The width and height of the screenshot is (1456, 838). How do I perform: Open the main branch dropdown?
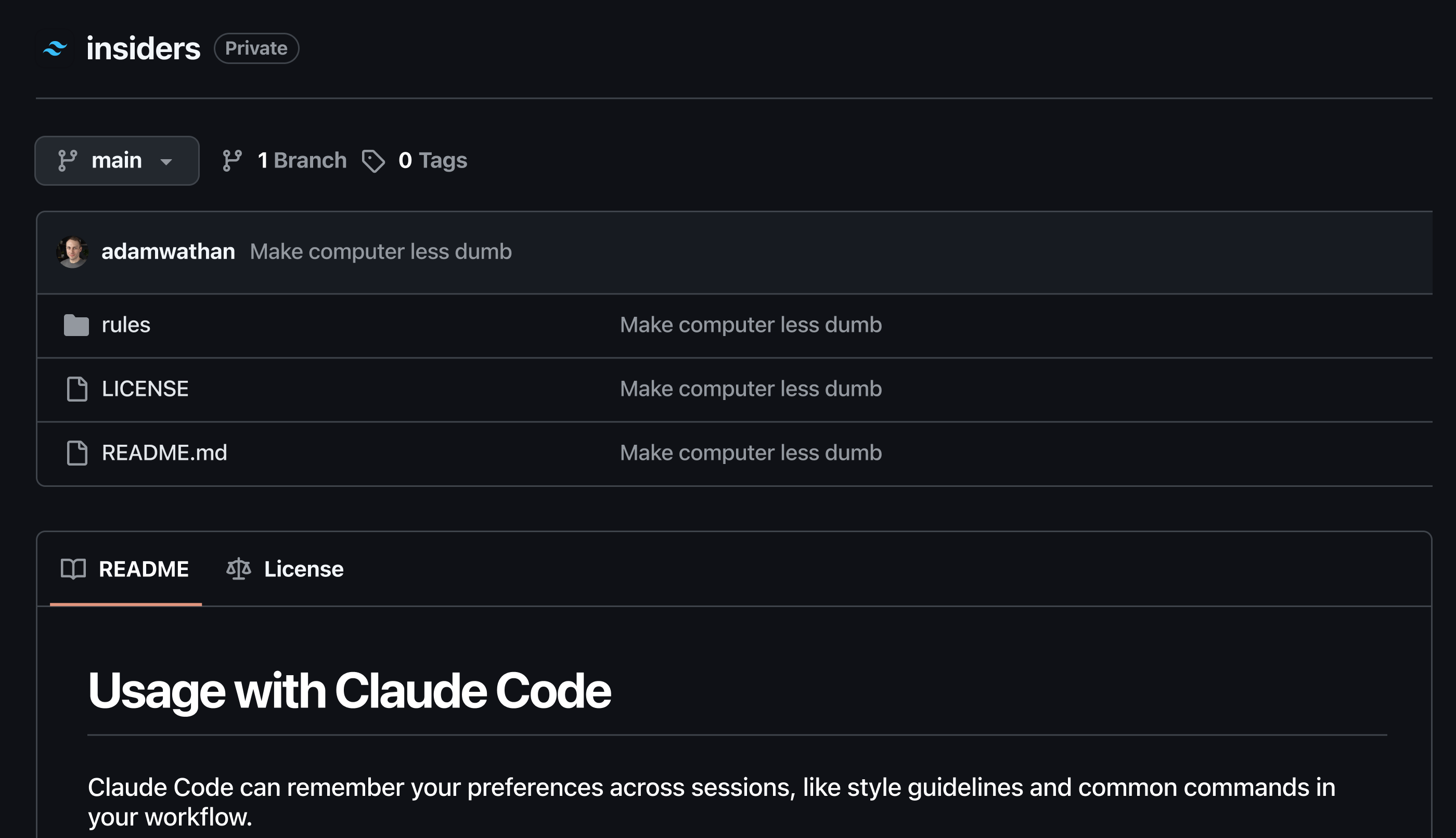116,161
